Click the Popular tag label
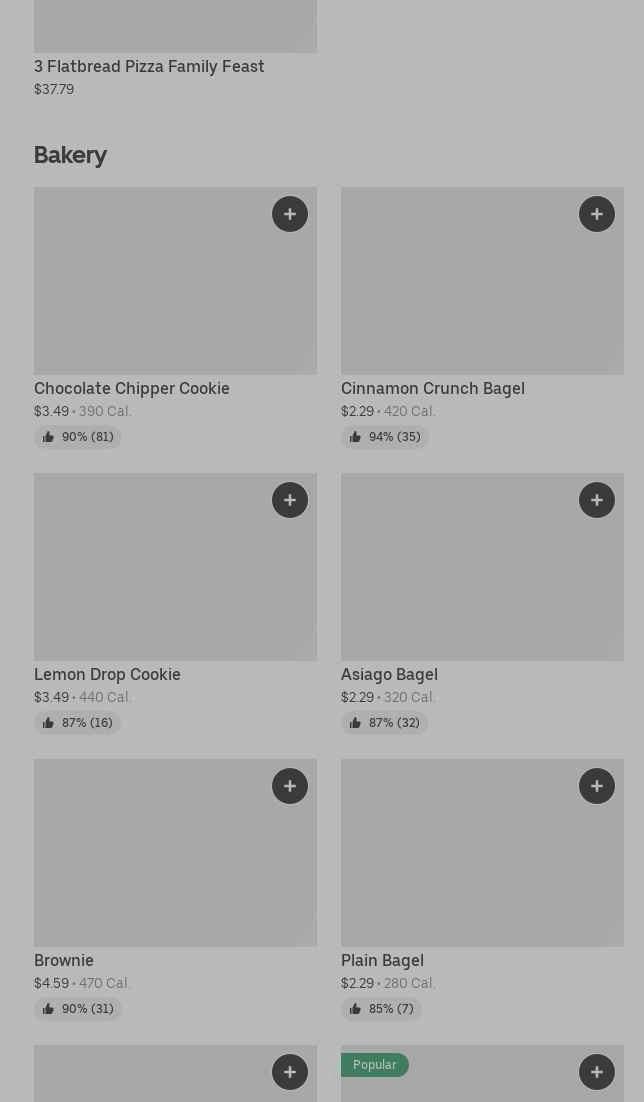The image size is (644, 1102). click(x=375, y=1065)
